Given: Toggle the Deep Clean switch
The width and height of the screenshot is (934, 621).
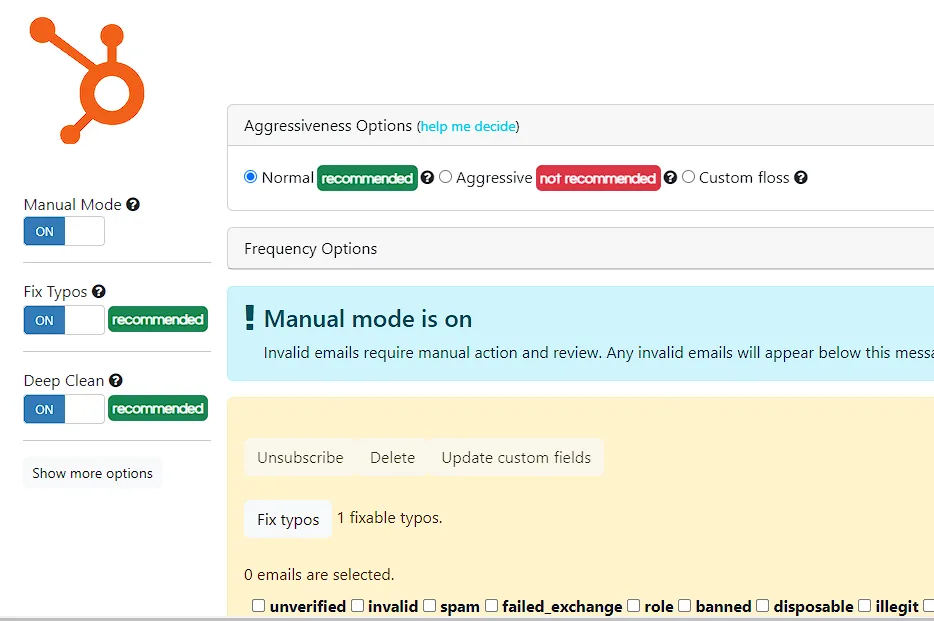Looking at the screenshot, I should pos(64,409).
